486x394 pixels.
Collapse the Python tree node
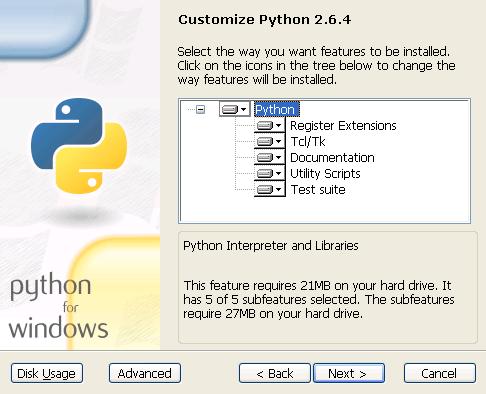coord(200,109)
